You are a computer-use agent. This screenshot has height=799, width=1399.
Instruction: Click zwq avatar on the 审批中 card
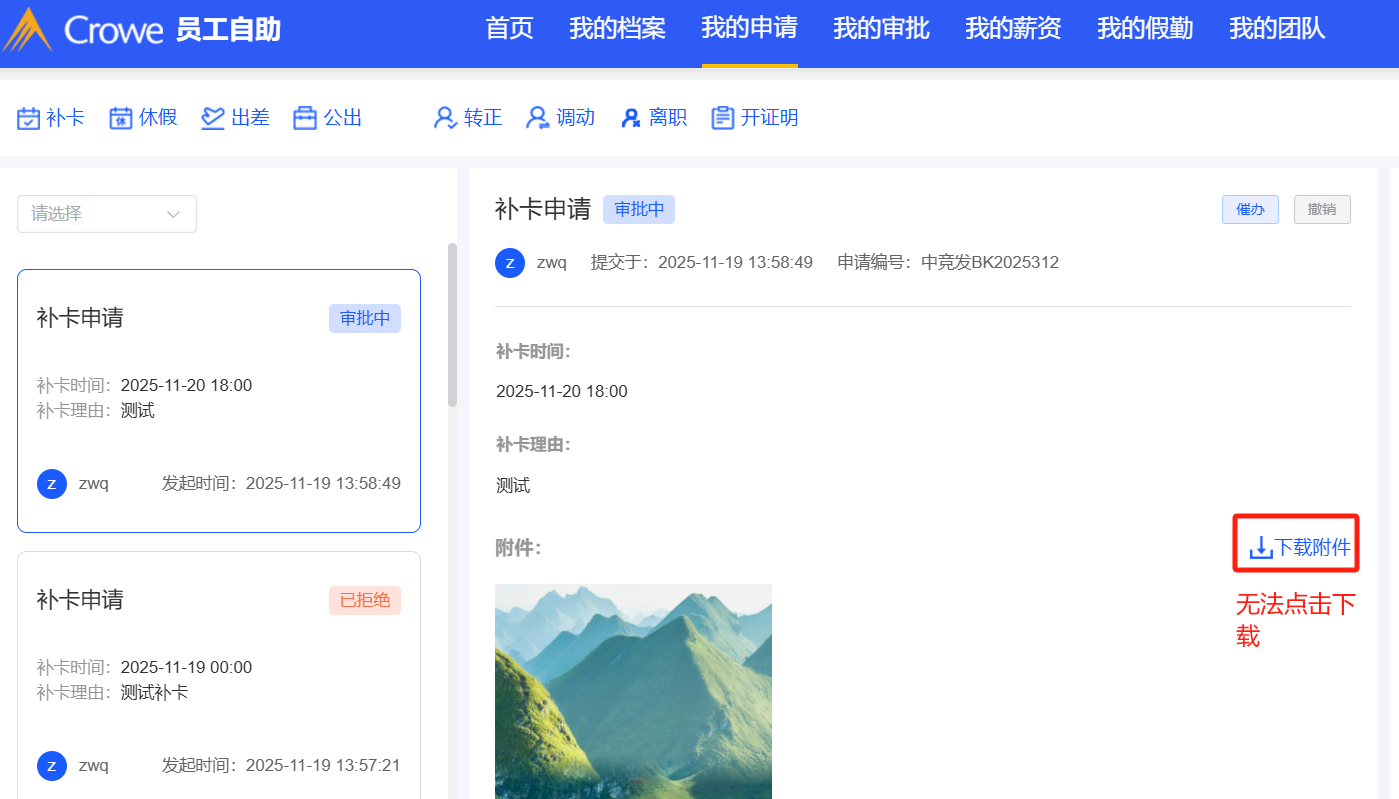[x=52, y=484]
